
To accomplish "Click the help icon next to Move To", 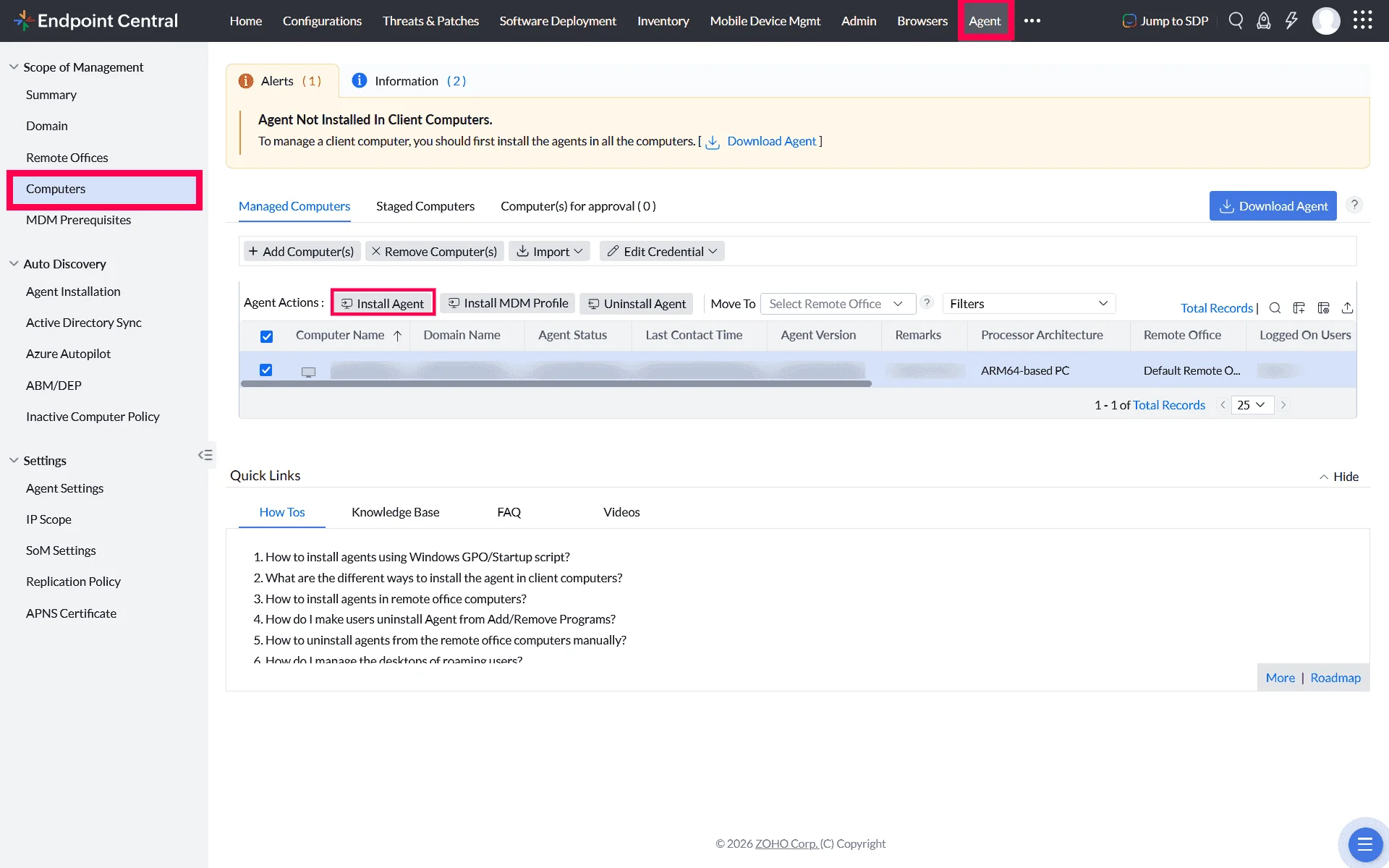I will point(927,303).
